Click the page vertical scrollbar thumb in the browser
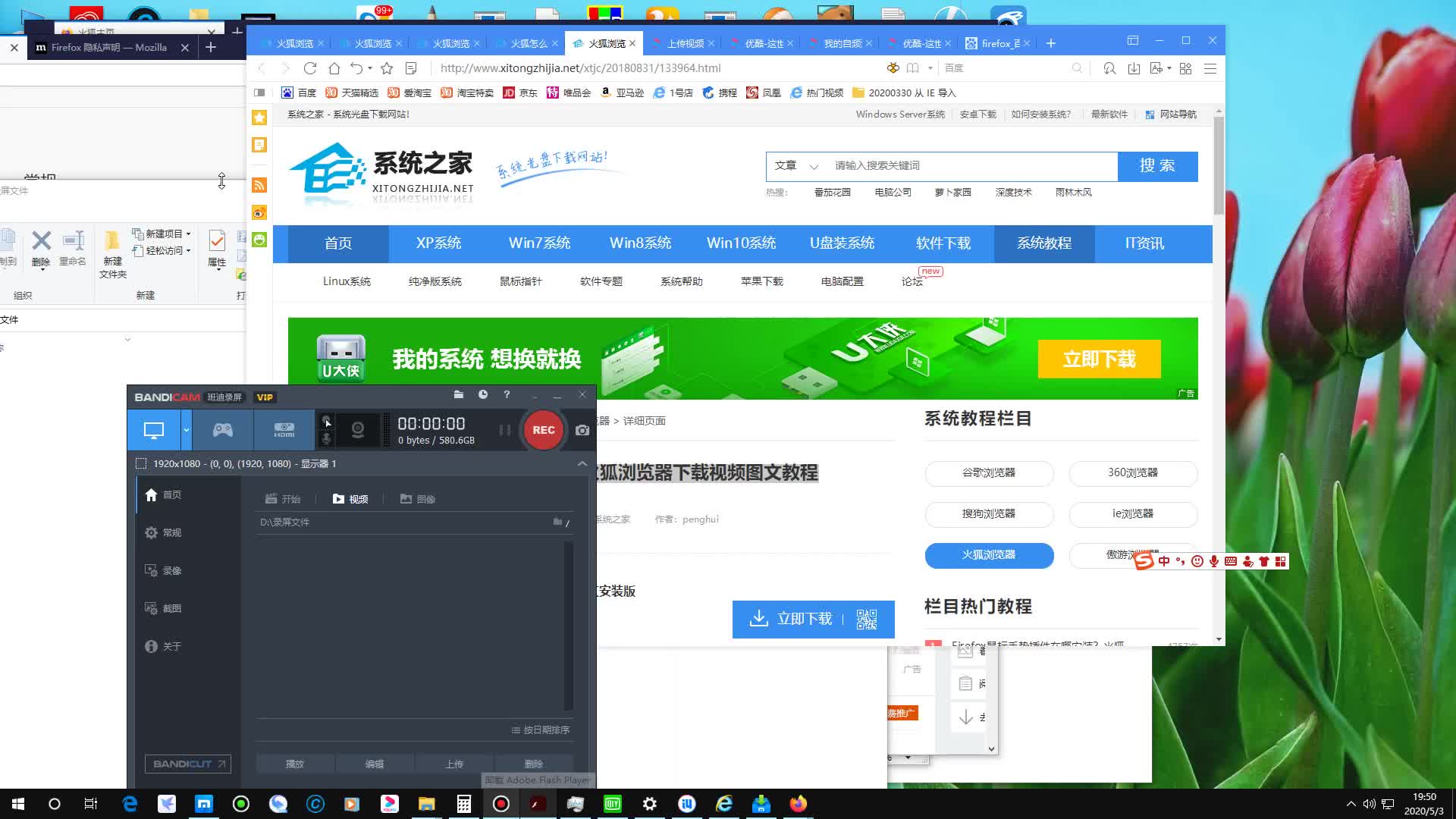Image resolution: width=1456 pixels, height=819 pixels. tap(1219, 165)
